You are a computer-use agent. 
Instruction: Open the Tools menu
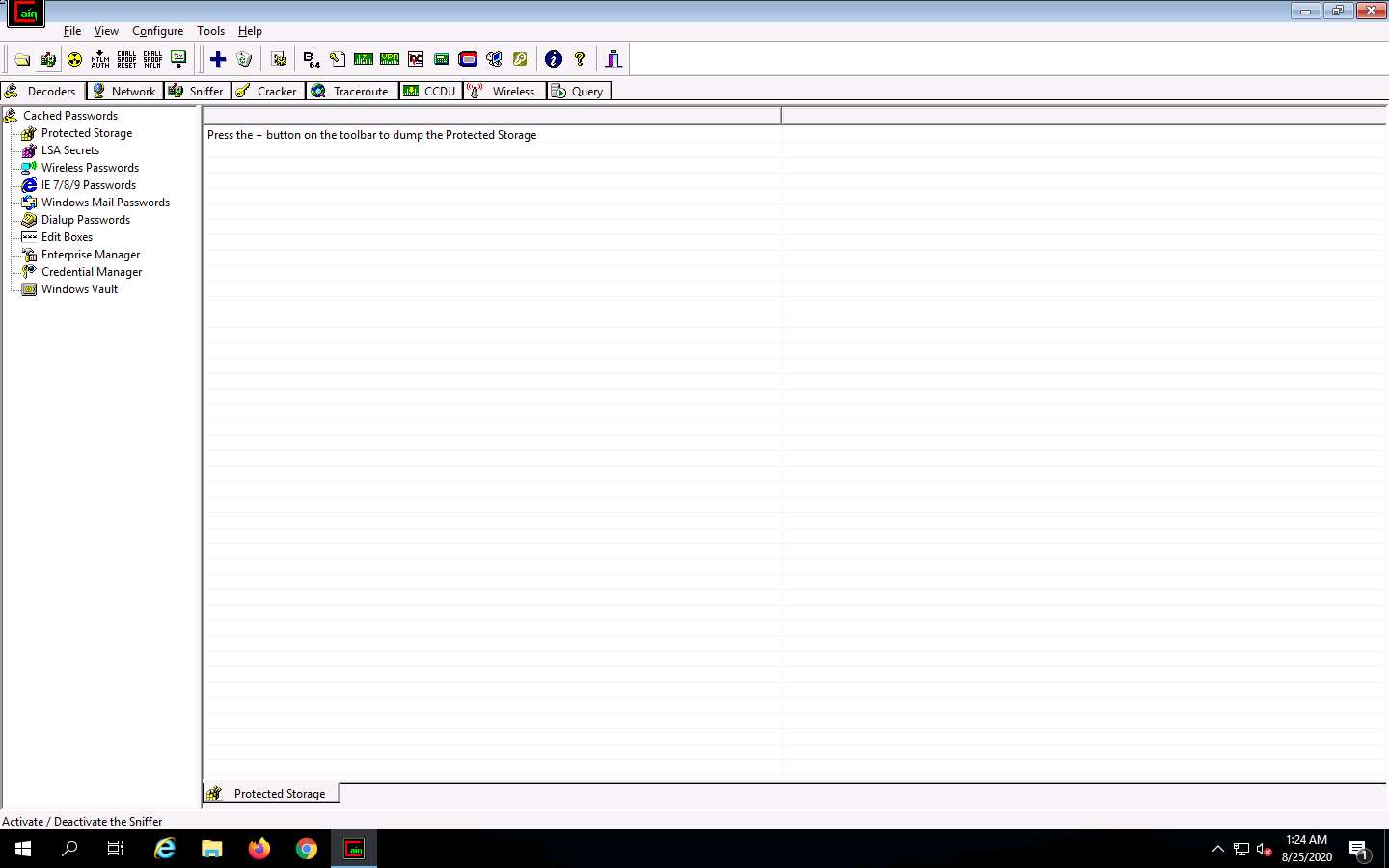(210, 31)
